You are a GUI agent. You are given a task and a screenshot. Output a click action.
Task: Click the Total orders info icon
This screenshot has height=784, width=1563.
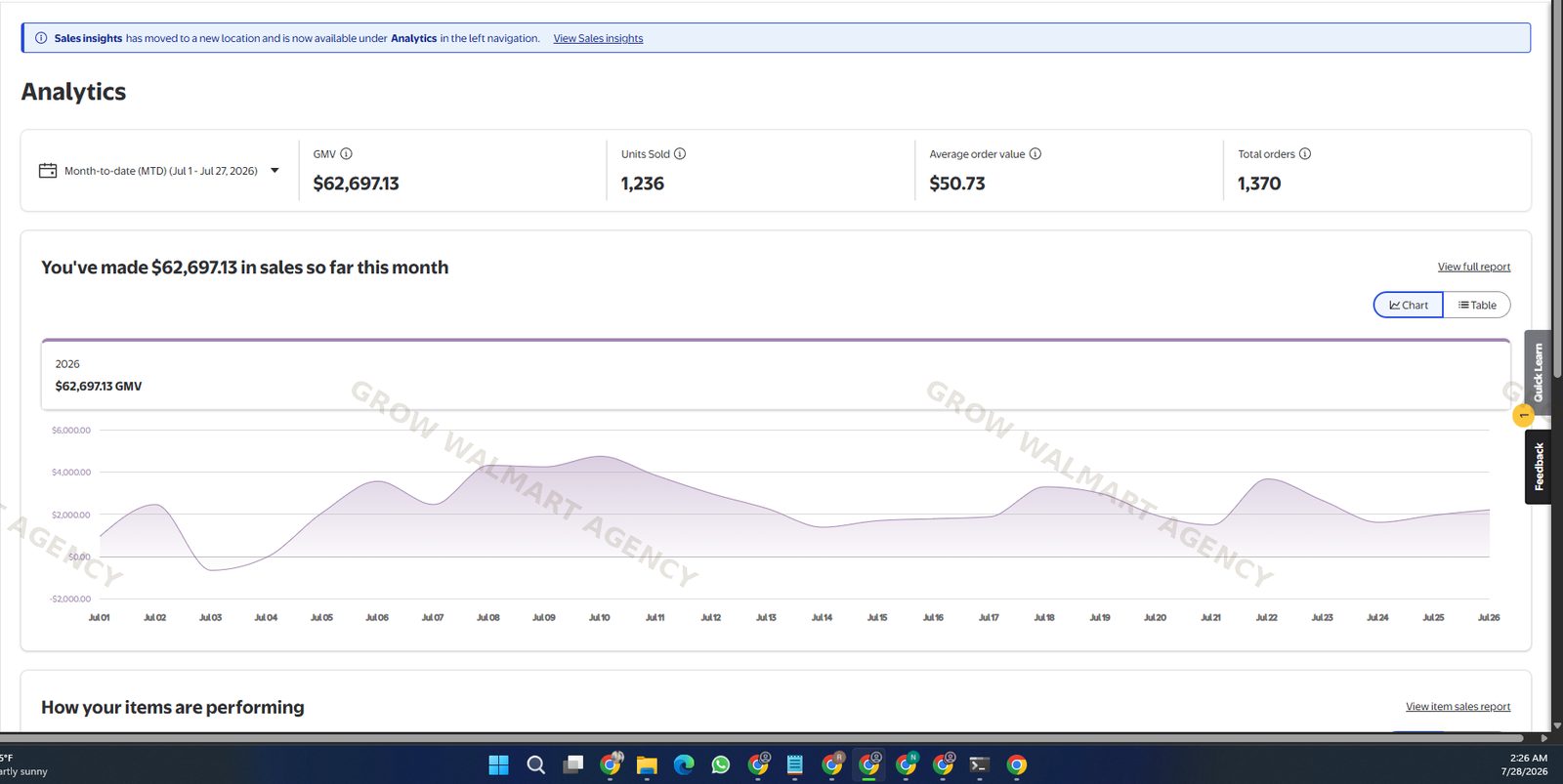click(1305, 154)
